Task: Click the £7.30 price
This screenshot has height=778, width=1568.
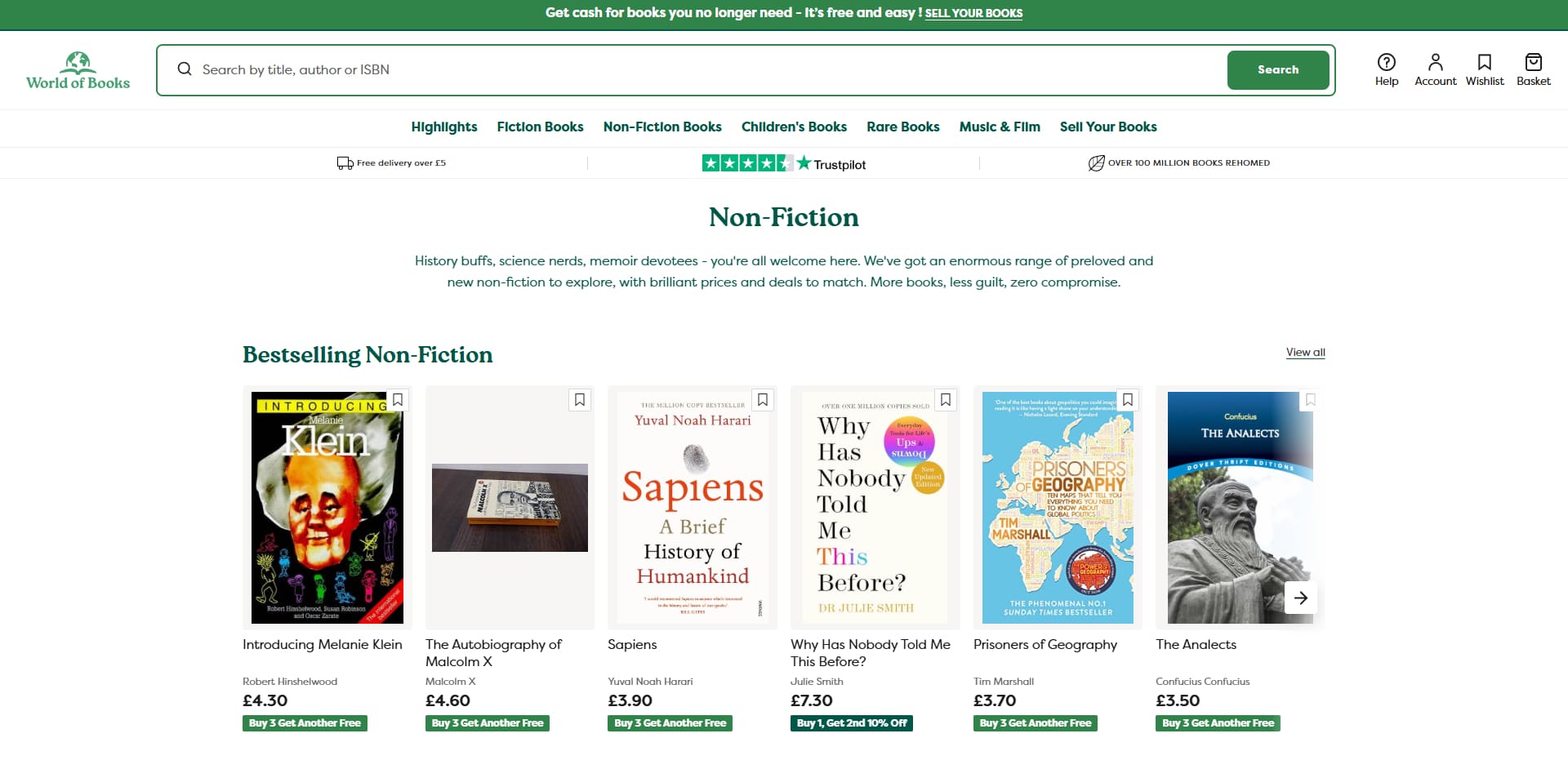Action: (812, 701)
